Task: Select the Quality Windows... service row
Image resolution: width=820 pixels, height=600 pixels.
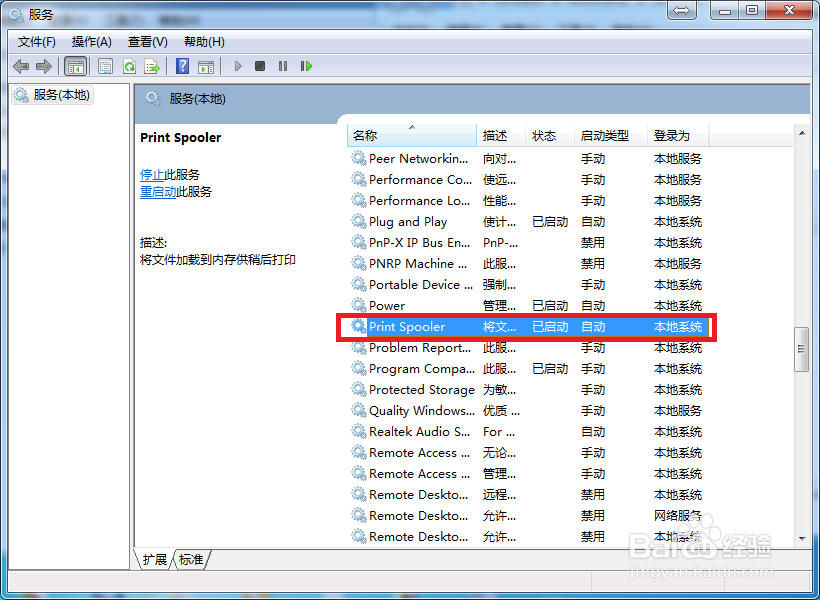Action: click(530, 410)
